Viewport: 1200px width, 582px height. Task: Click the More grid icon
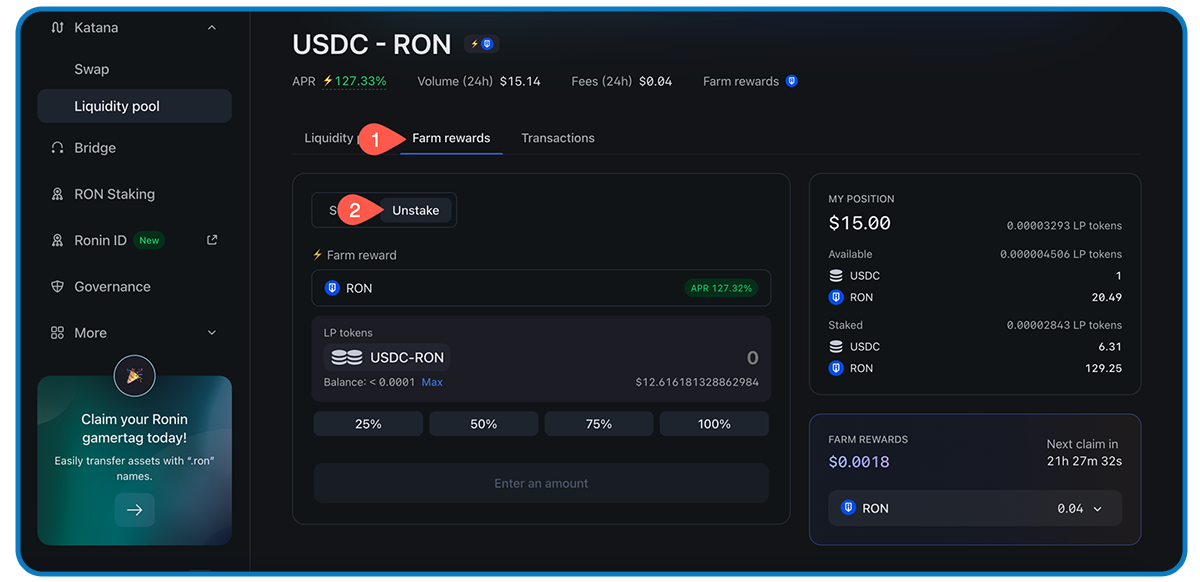(x=57, y=332)
